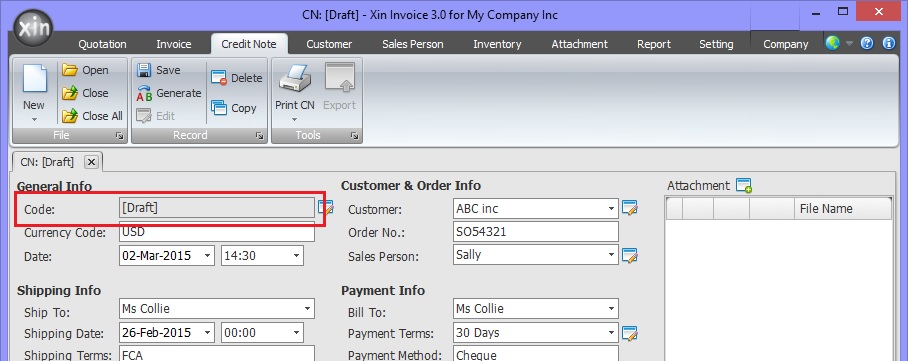
Task: Open the help question mark icon
Action: click(867, 43)
